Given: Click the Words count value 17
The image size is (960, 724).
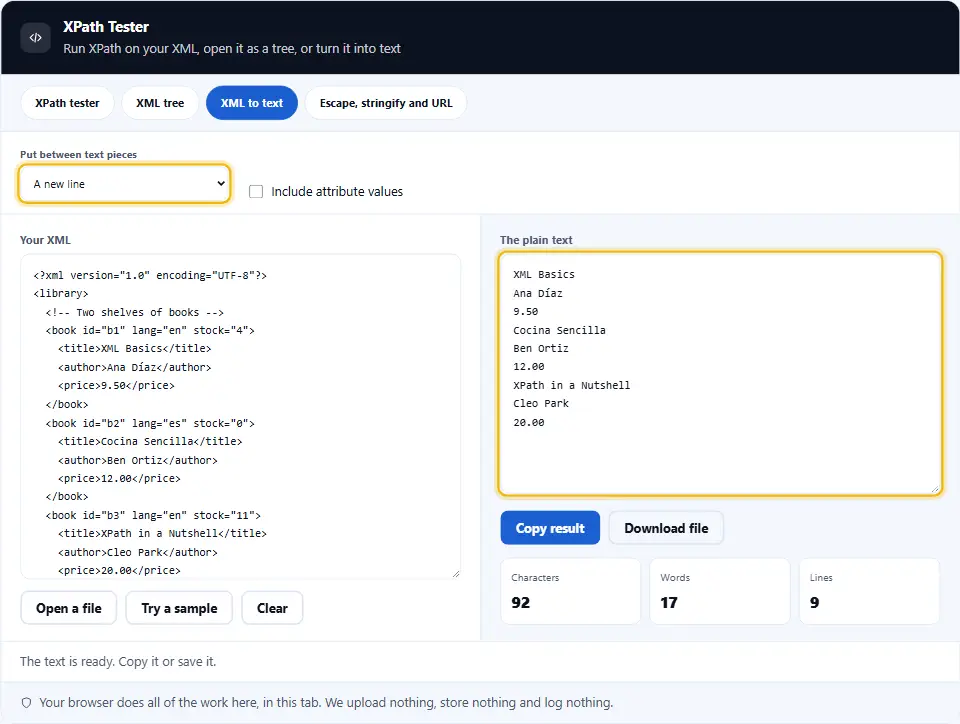Looking at the screenshot, I should (669, 603).
